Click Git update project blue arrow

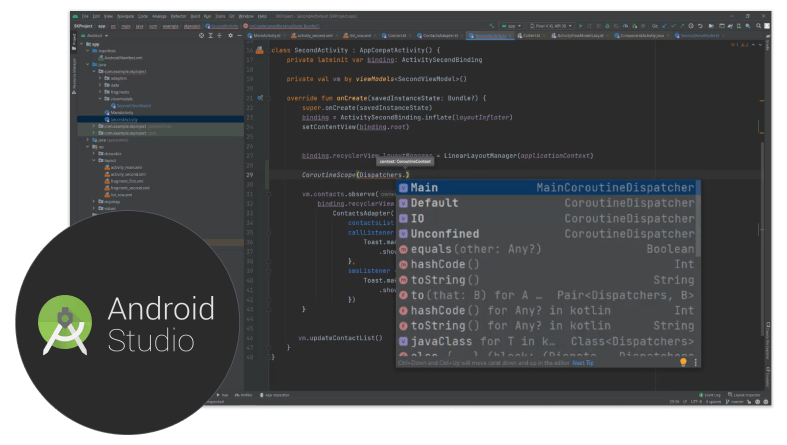pos(665,26)
